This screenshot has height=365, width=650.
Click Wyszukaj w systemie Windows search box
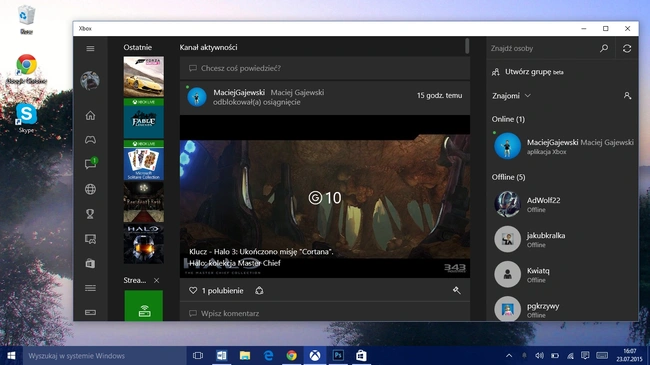pyautogui.click(x=104, y=355)
